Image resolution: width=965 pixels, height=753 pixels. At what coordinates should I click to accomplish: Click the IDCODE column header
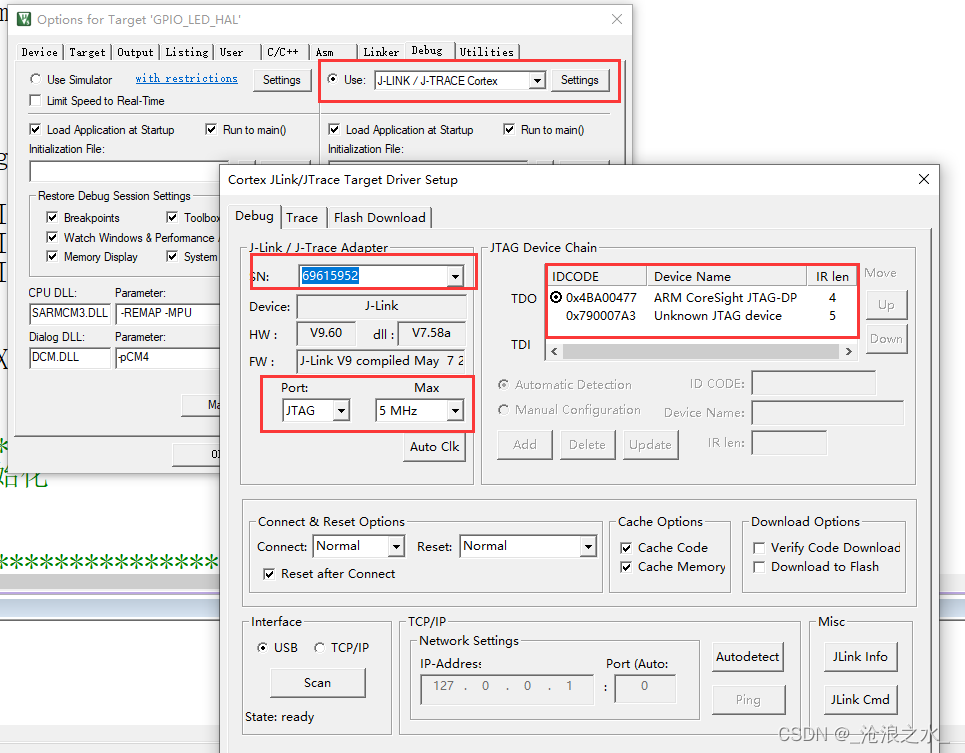click(597, 276)
